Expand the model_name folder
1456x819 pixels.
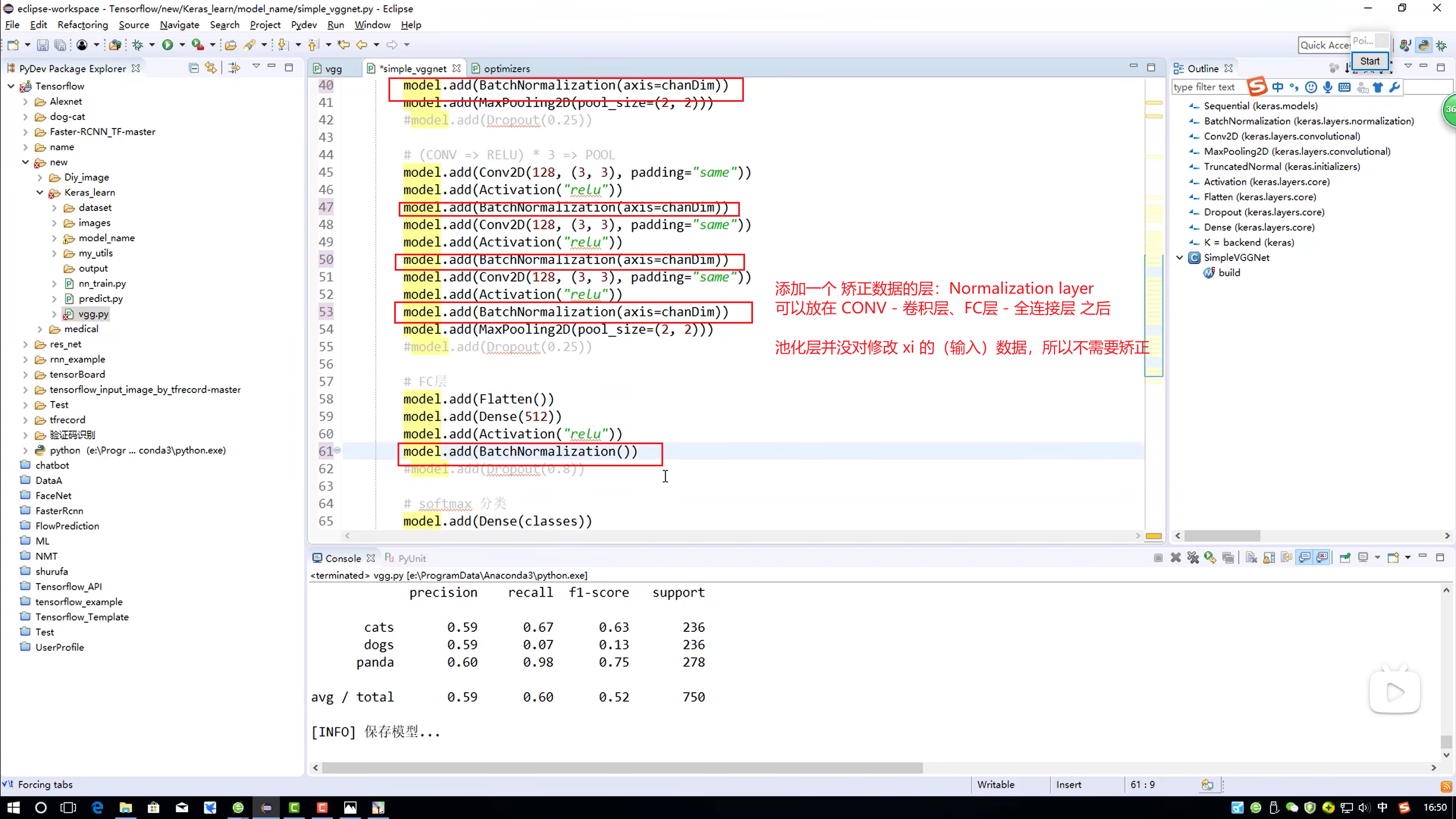55,238
